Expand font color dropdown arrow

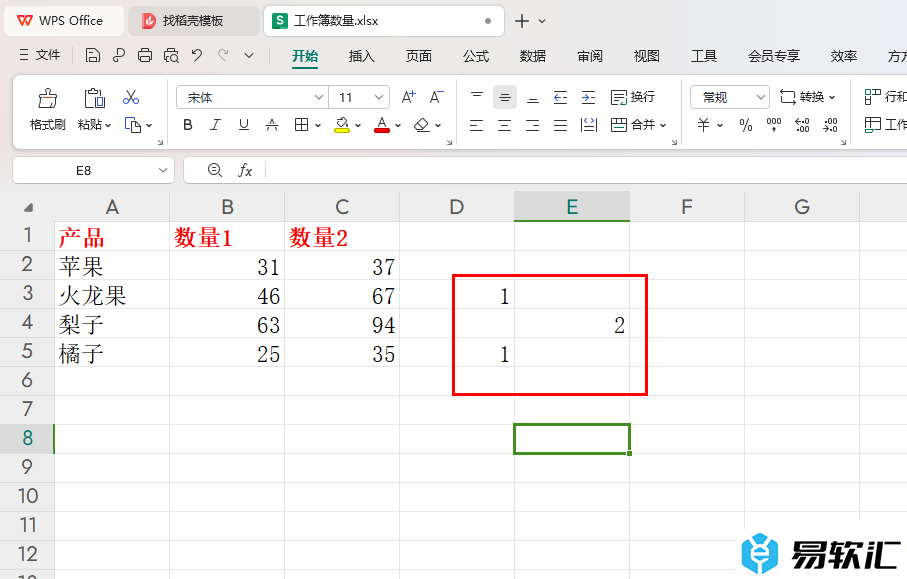(x=398, y=126)
